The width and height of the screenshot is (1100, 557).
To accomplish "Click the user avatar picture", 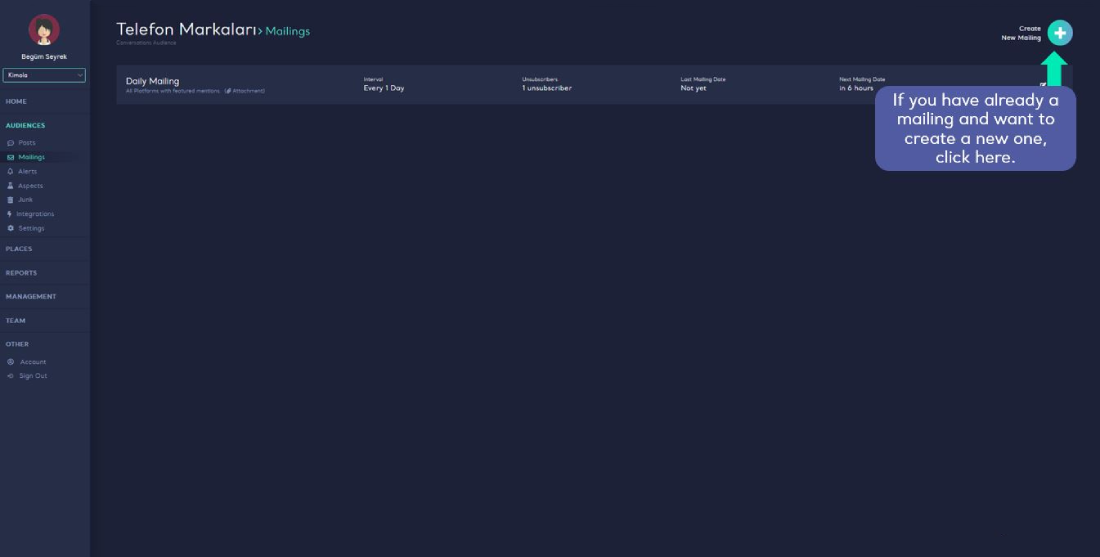I will (x=44, y=30).
